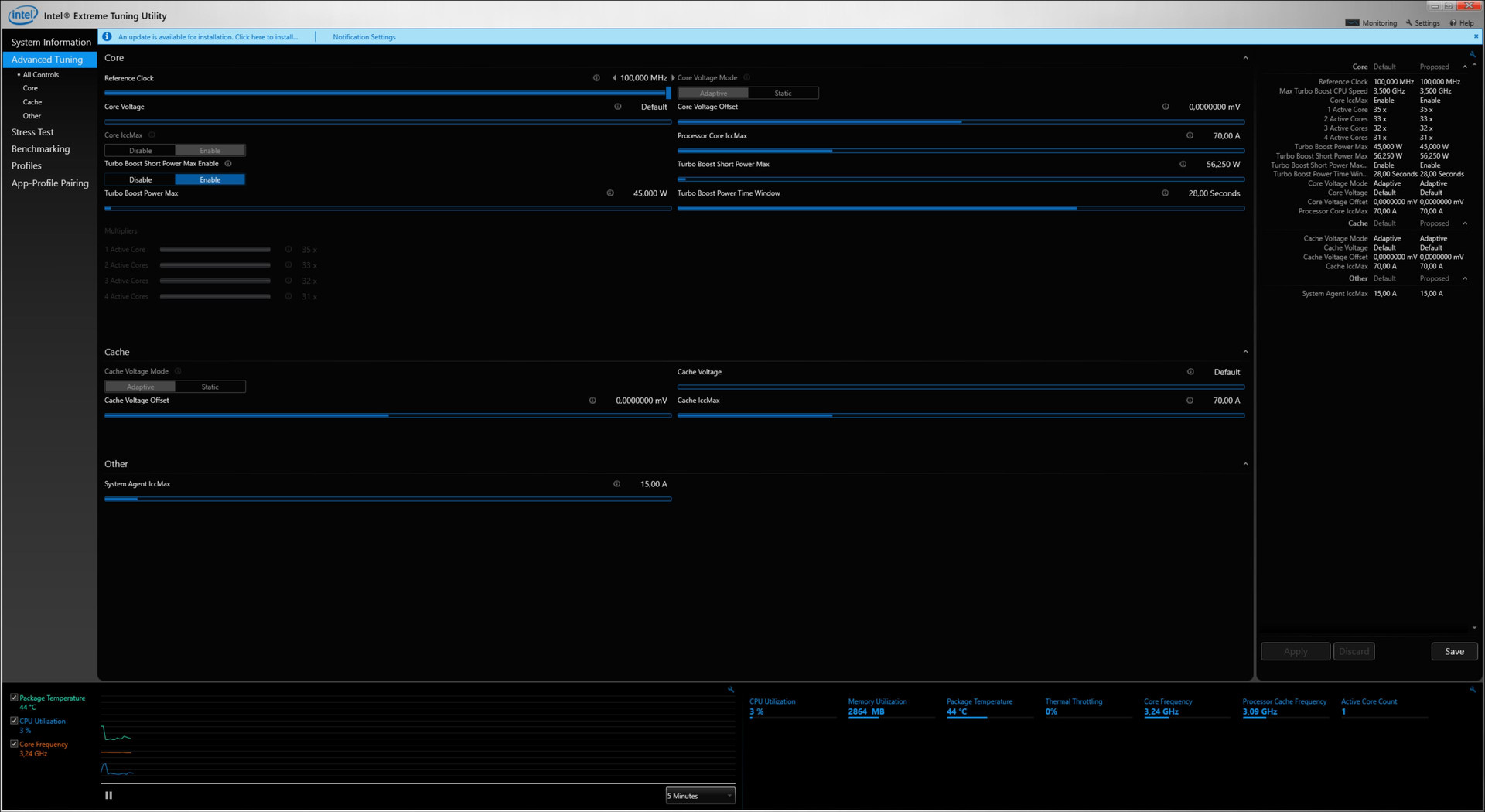
Task: Select Advanced Tuning in sidebar
Action: [49, 60]
